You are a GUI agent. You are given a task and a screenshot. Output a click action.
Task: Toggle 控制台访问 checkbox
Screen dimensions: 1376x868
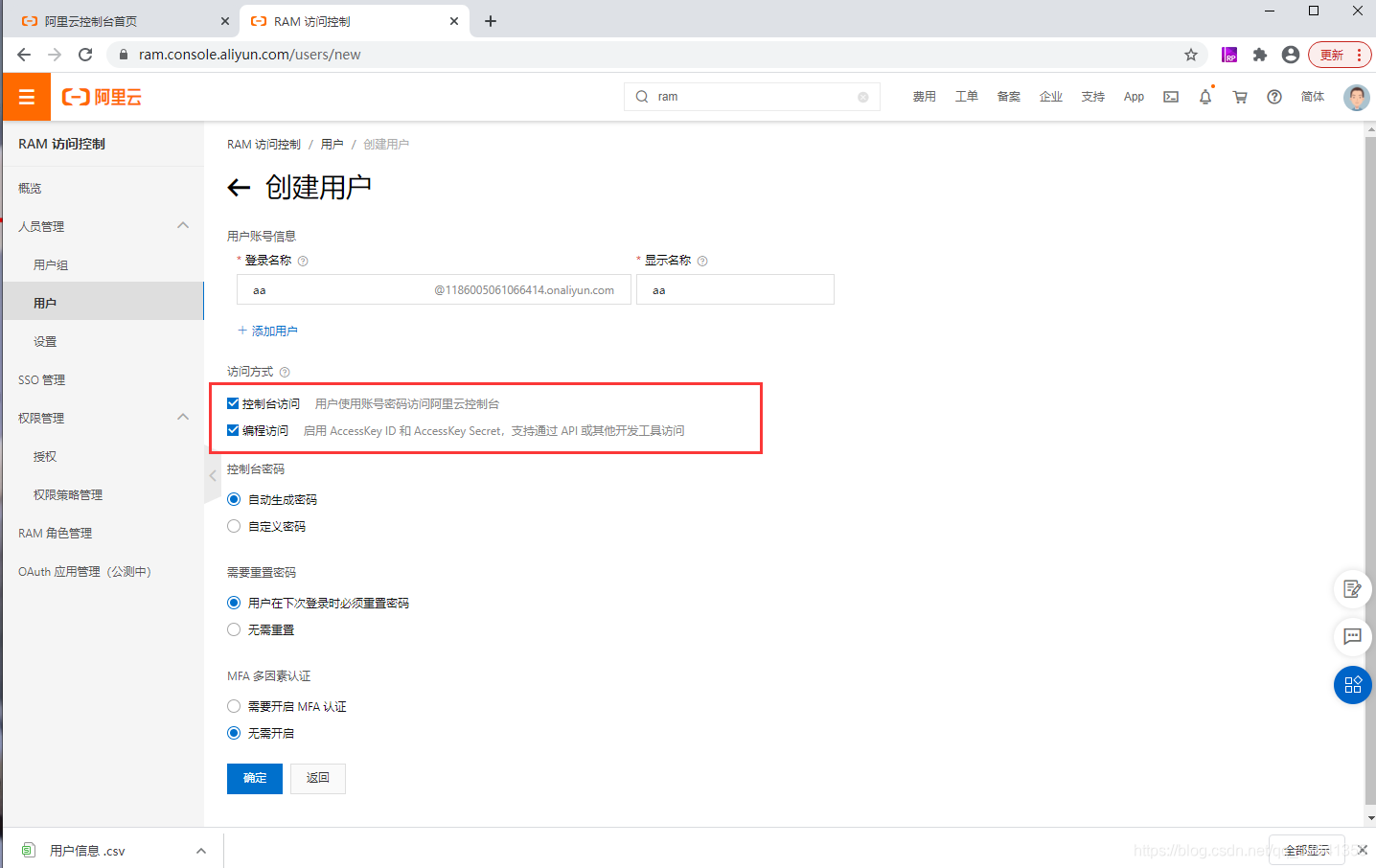click(x=233, y=403)
